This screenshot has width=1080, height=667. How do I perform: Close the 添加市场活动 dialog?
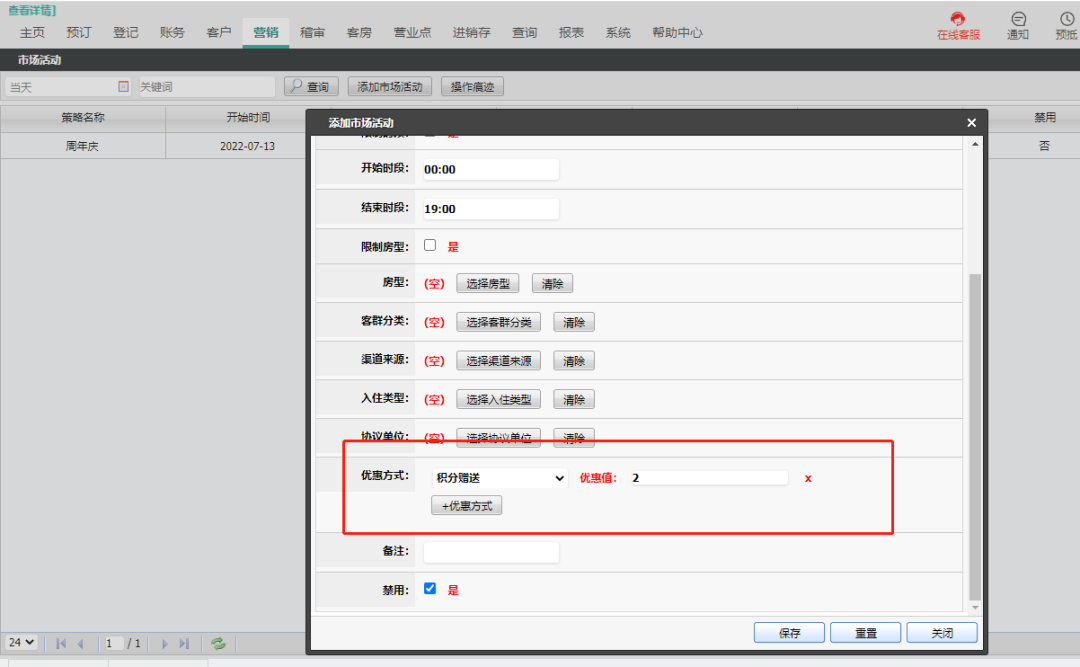[971, 123]
